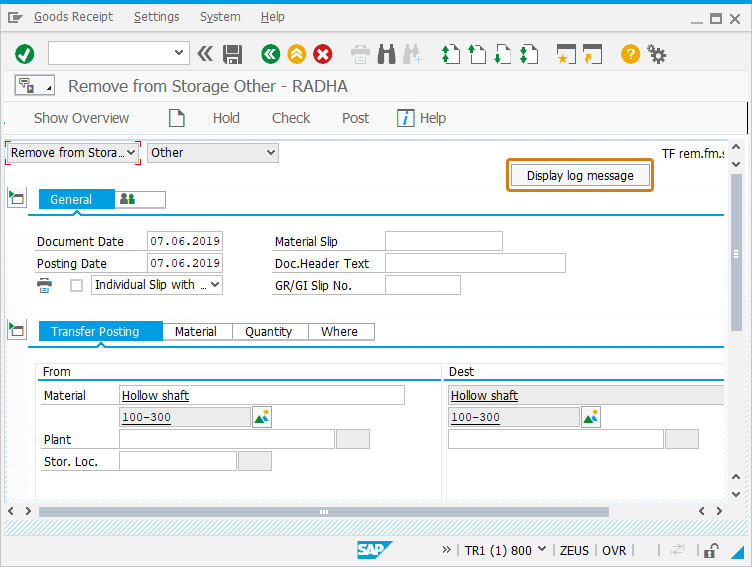Open the Individual Slip with dropdown
This screenshot has height=567, width=752.
tap(157, 285)
